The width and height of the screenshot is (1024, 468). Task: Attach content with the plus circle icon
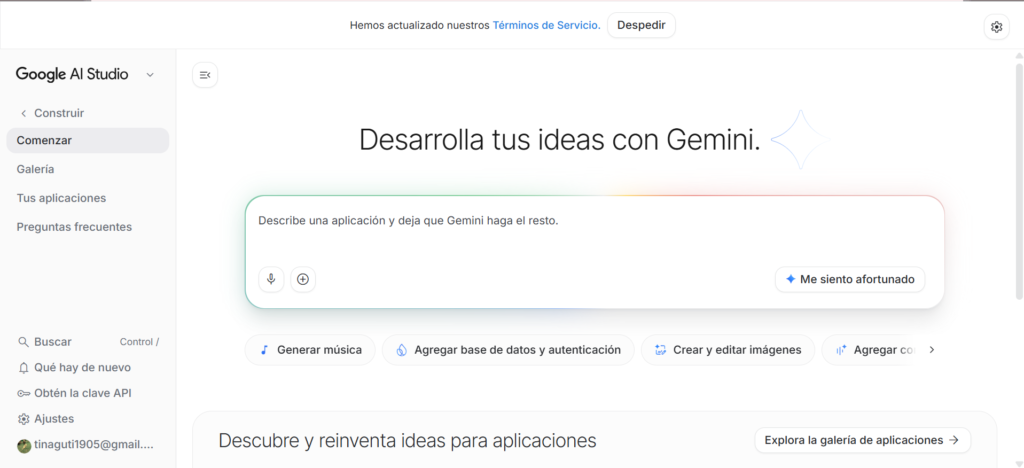coord(302,279)
